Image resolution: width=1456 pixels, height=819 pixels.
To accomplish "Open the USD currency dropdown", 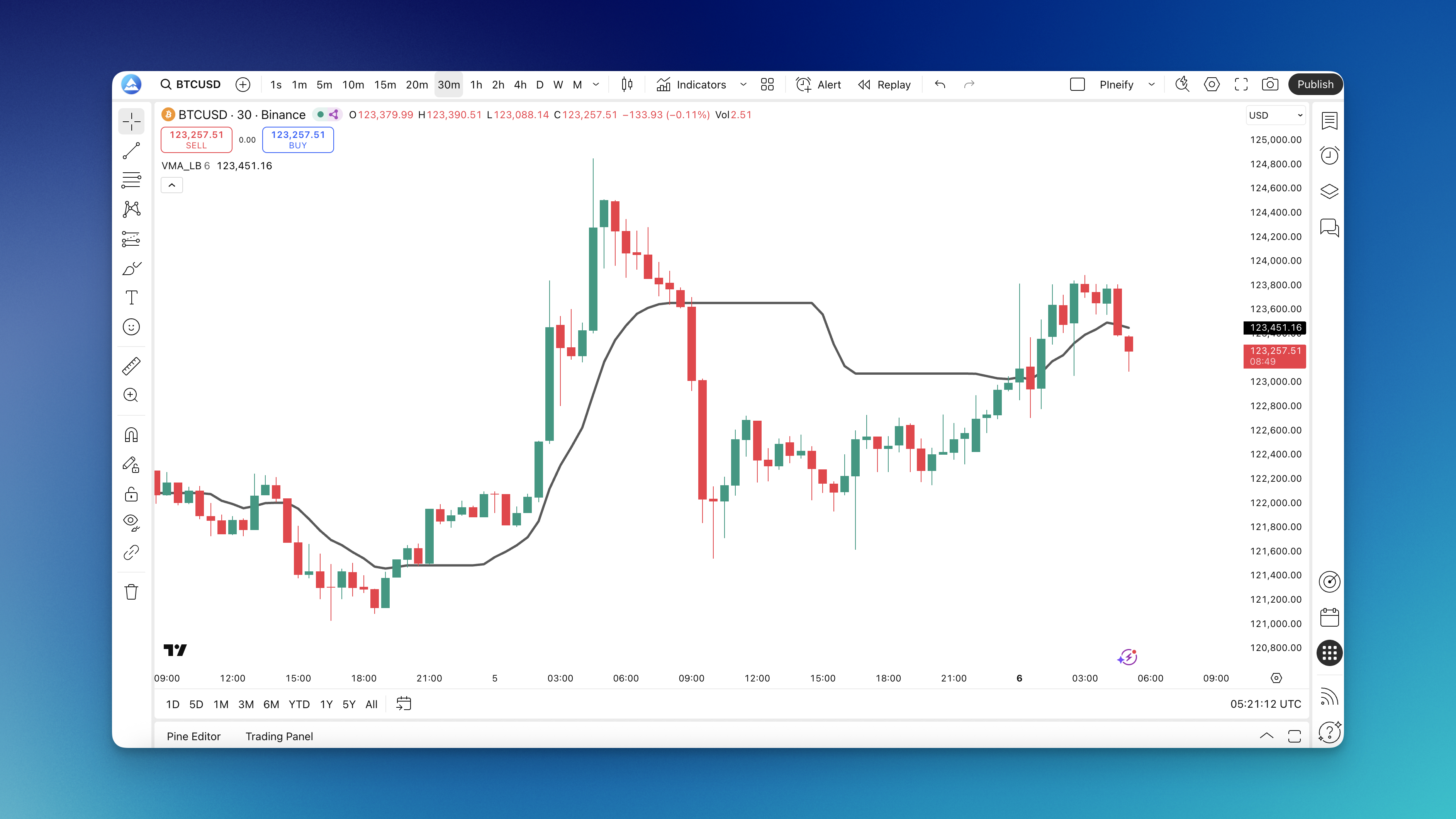I will [x=1275, y=115].
